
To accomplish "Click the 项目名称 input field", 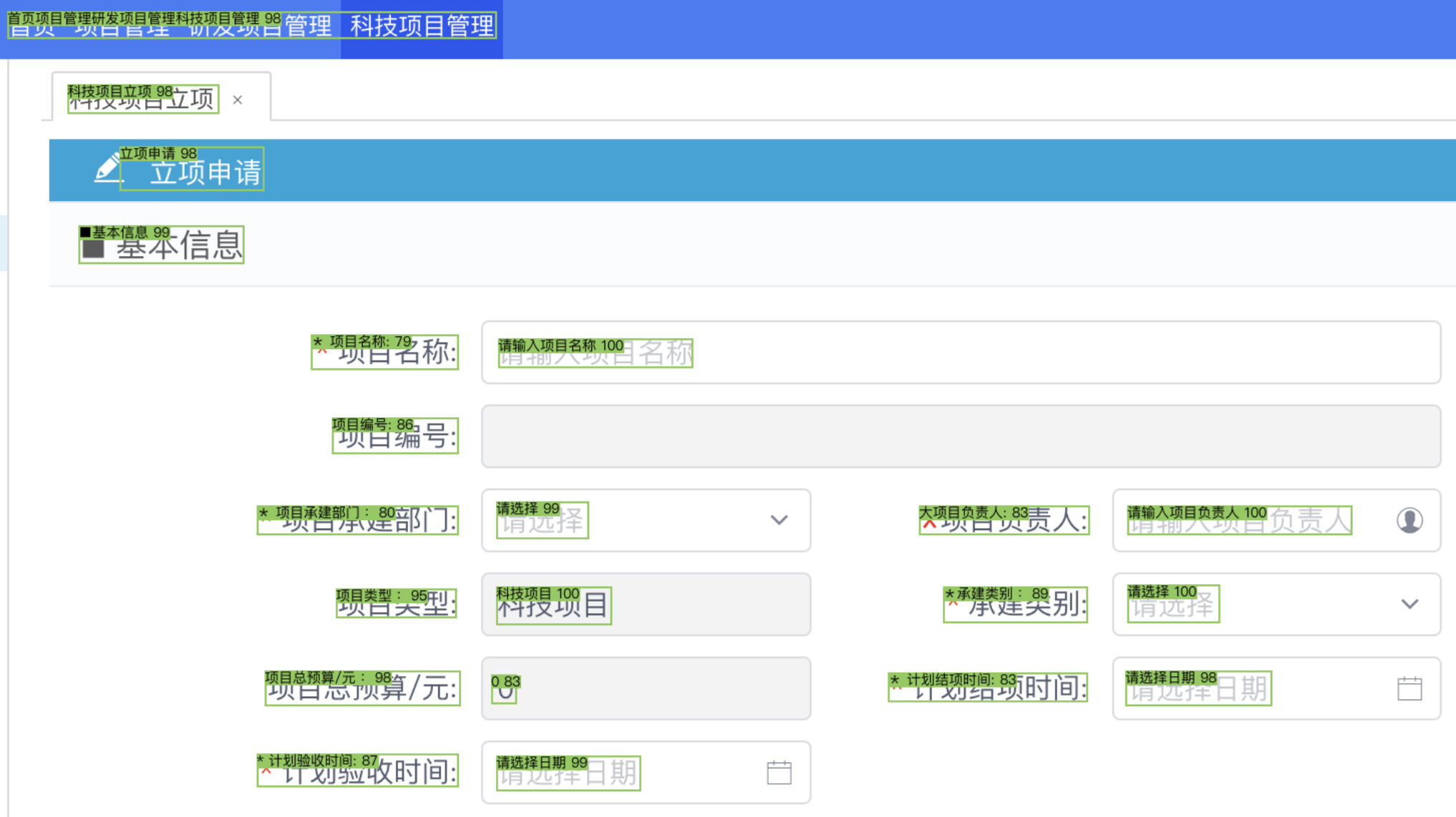I will [x=959, y=352].
